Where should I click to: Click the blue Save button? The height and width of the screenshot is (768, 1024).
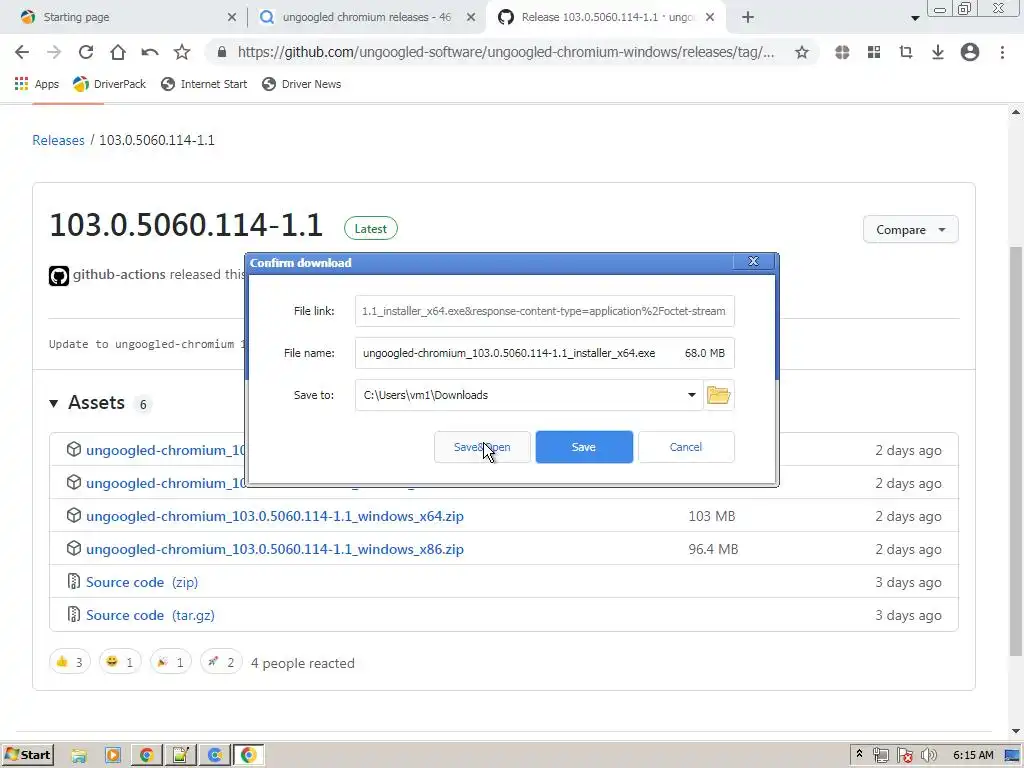(x=584, y=447)
